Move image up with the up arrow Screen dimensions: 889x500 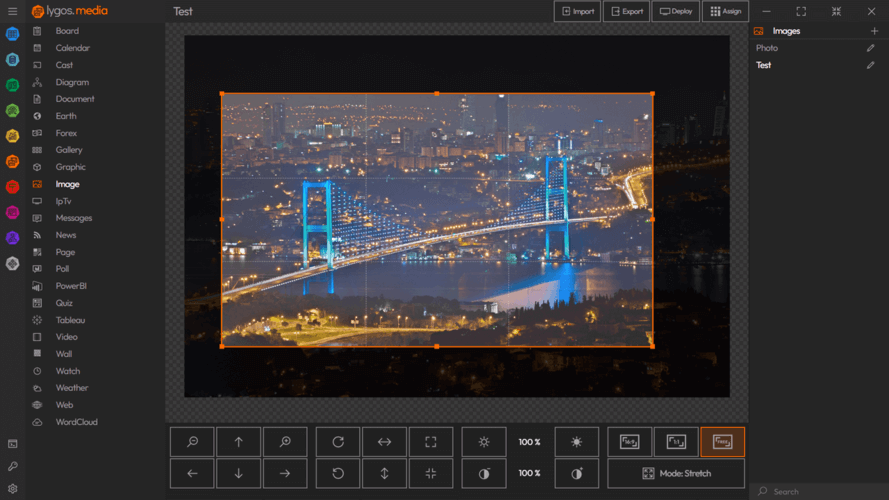pyautogui.click(x=239, y=442)
